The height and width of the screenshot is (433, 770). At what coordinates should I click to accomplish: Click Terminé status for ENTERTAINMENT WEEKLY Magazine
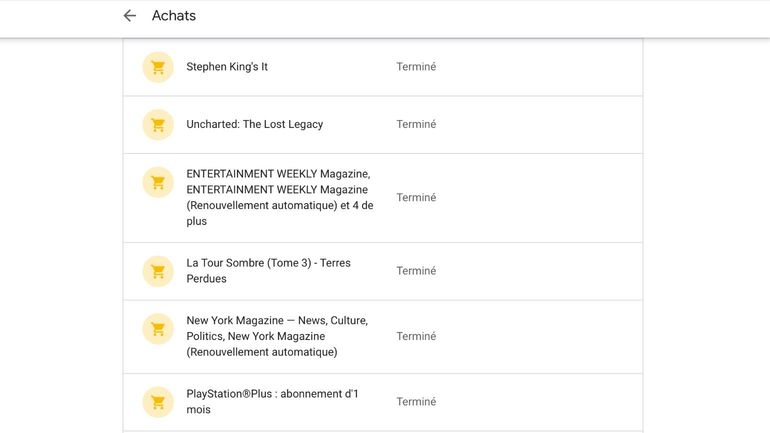tap(416, 197)
